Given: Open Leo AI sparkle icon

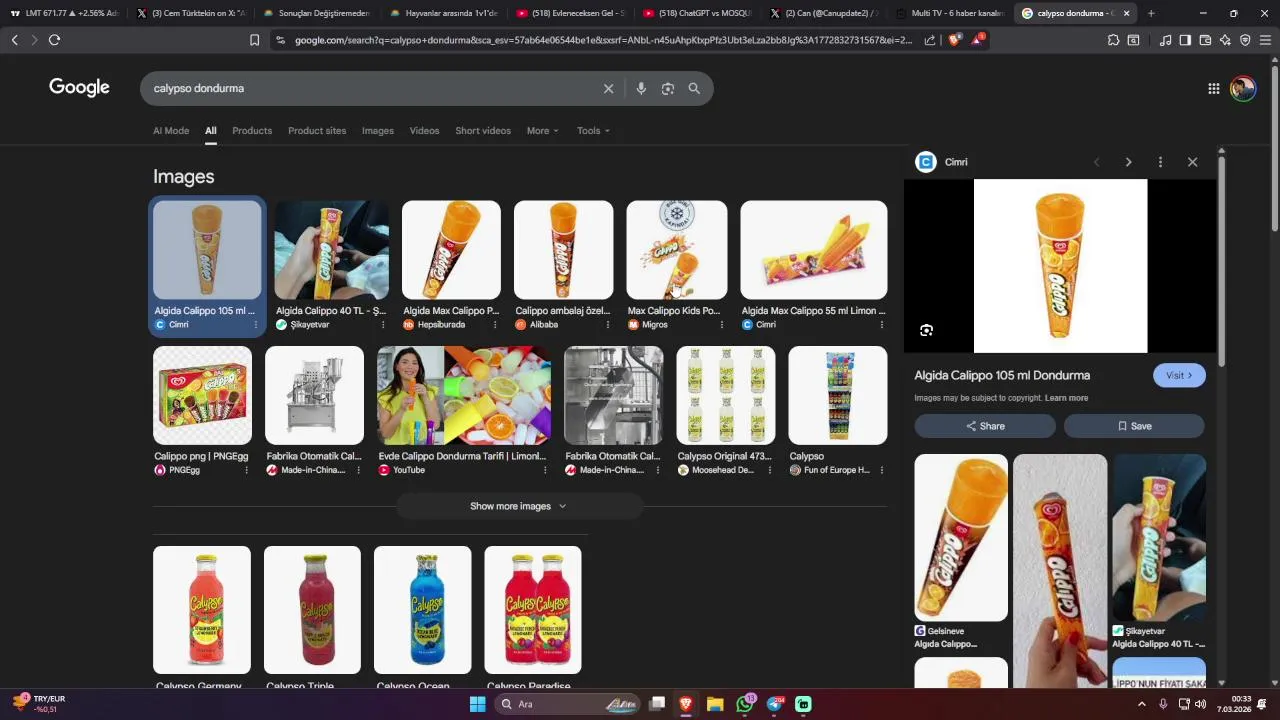Looking at the screenshot, I should coord(1225,40).
